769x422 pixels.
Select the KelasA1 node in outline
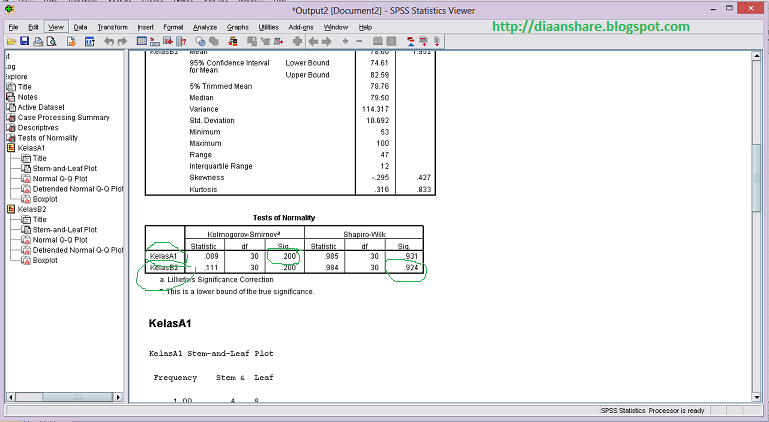(31, 148)
